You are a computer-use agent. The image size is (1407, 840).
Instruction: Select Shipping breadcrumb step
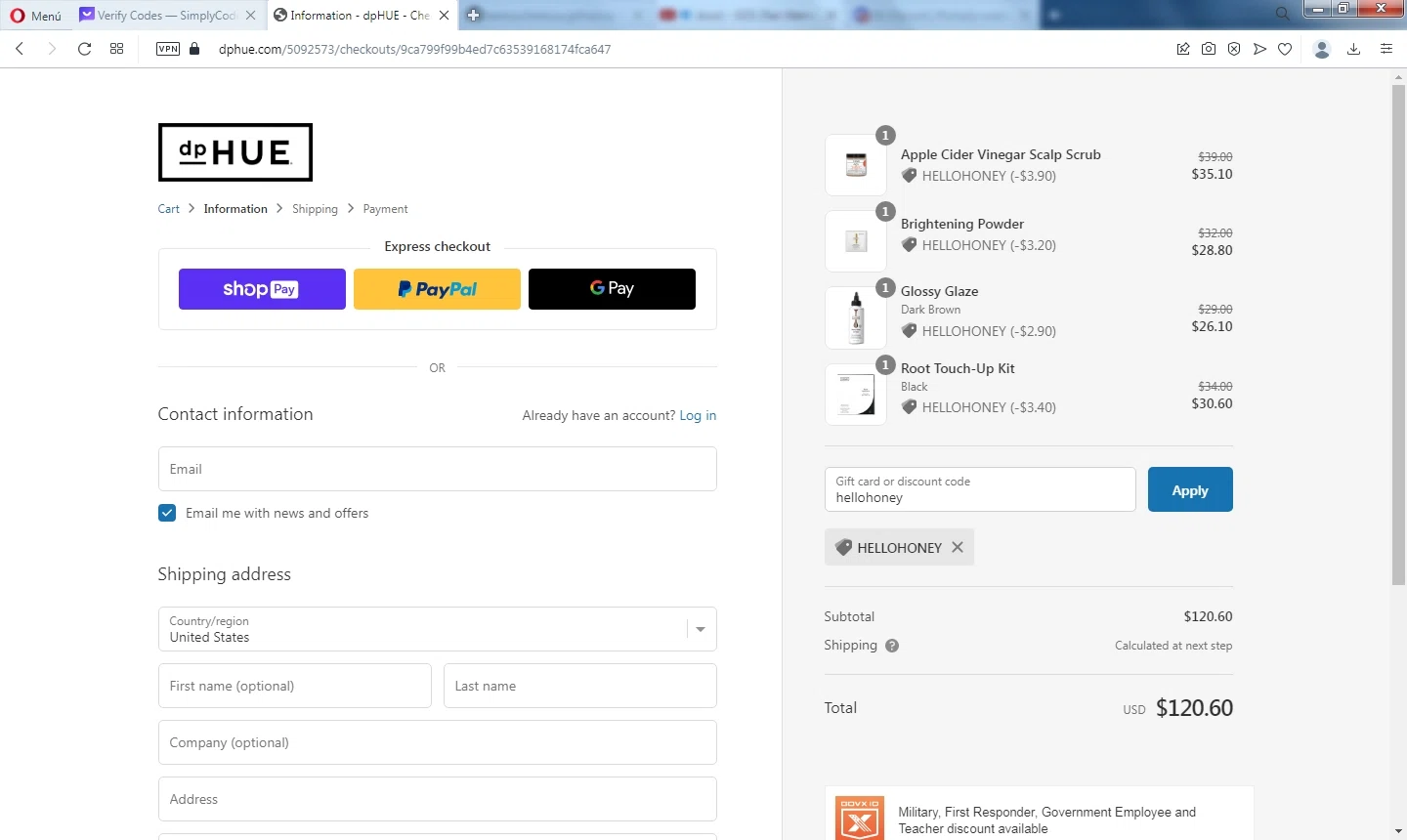point(315,209)
